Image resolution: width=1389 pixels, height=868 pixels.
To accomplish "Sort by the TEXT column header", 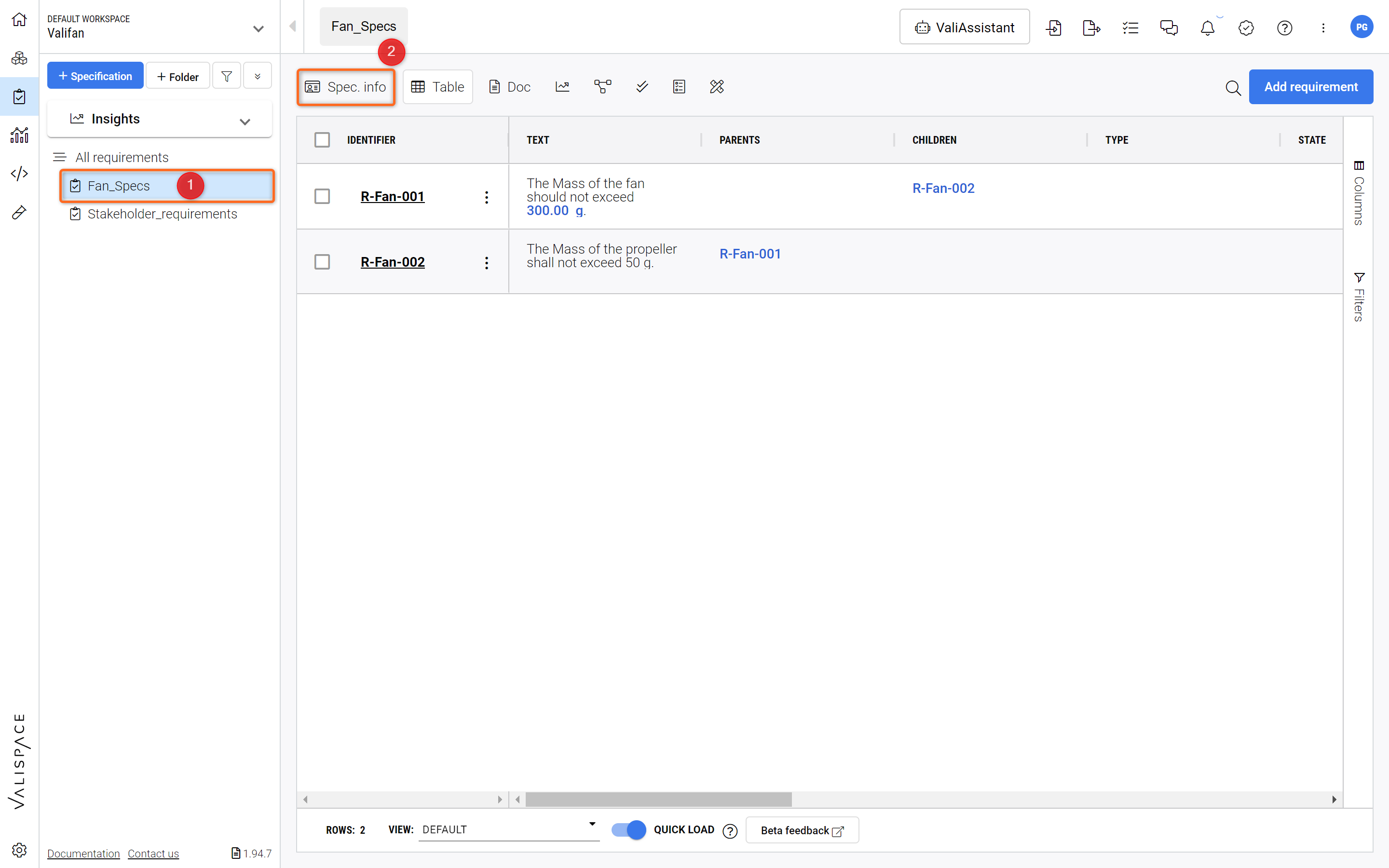I will click(x=538, y=140).
